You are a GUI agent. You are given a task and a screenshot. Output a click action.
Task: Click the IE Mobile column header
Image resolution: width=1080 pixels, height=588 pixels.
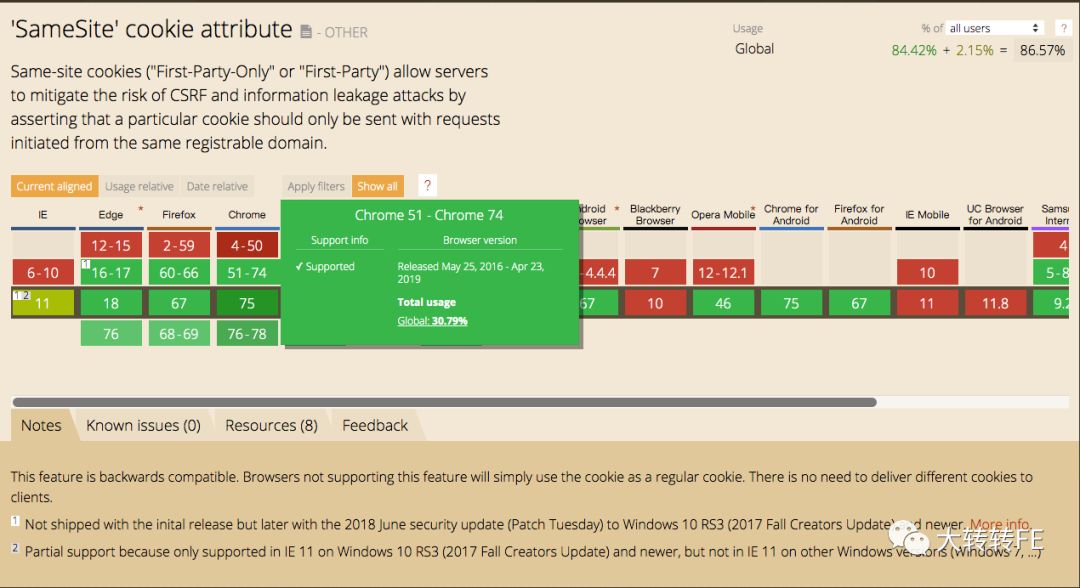pos(927,215)
